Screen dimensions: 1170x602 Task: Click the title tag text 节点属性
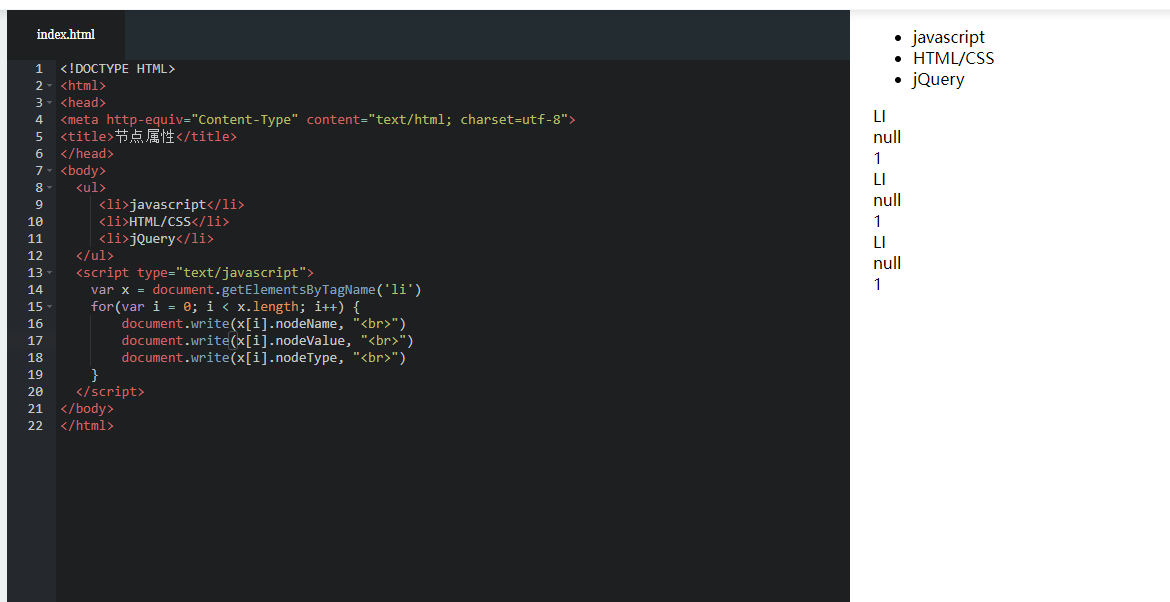[145, 137]
